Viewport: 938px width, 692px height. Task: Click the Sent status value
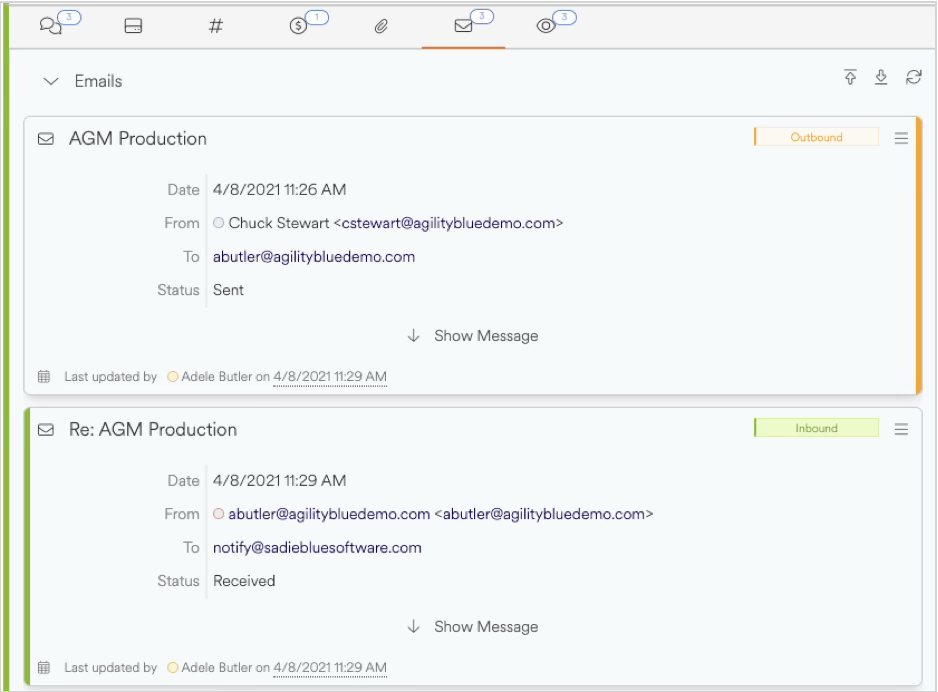pyautogui.click(x=229, y=290)
